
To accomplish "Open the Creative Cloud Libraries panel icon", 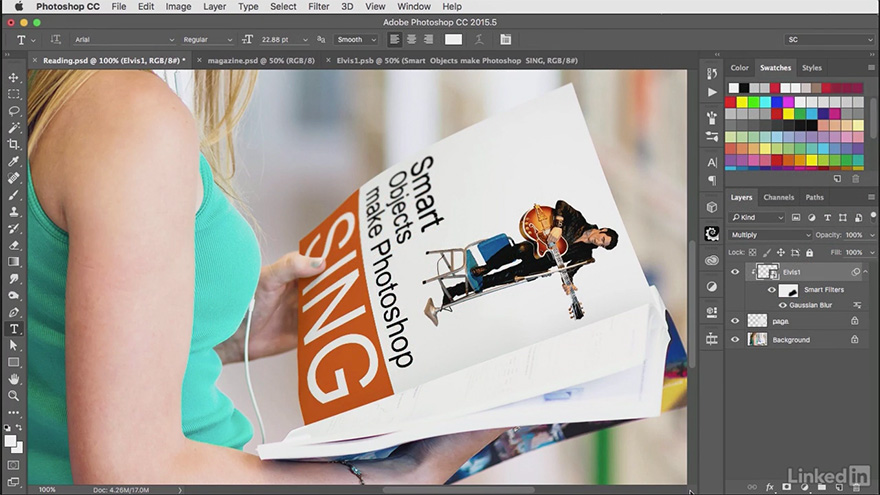I will pos(712,260).
